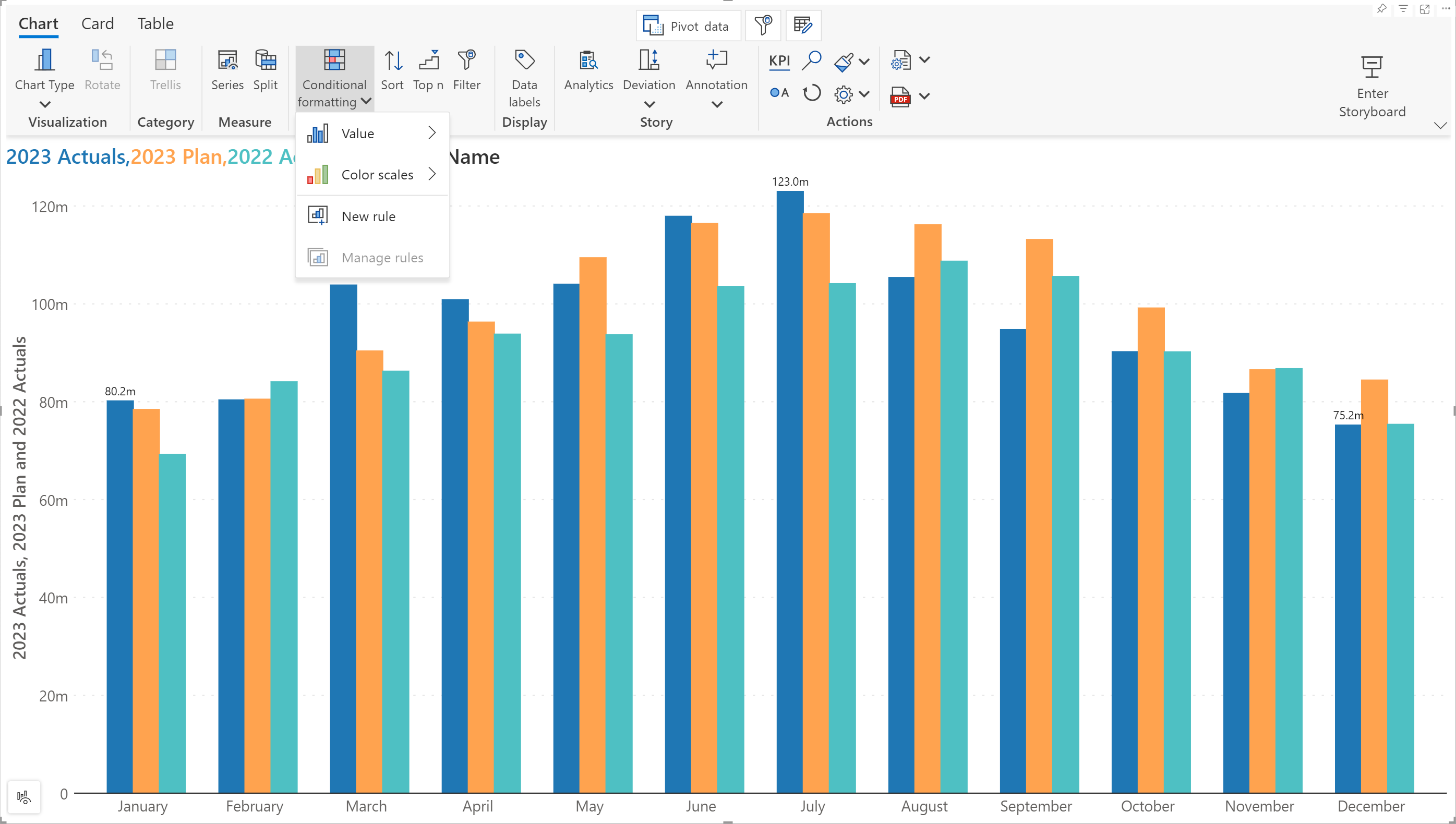Image resolution: width=1456 pixels, height=824 pixels.
Task: Click the Pivot data button
Action: pos(688,26)
